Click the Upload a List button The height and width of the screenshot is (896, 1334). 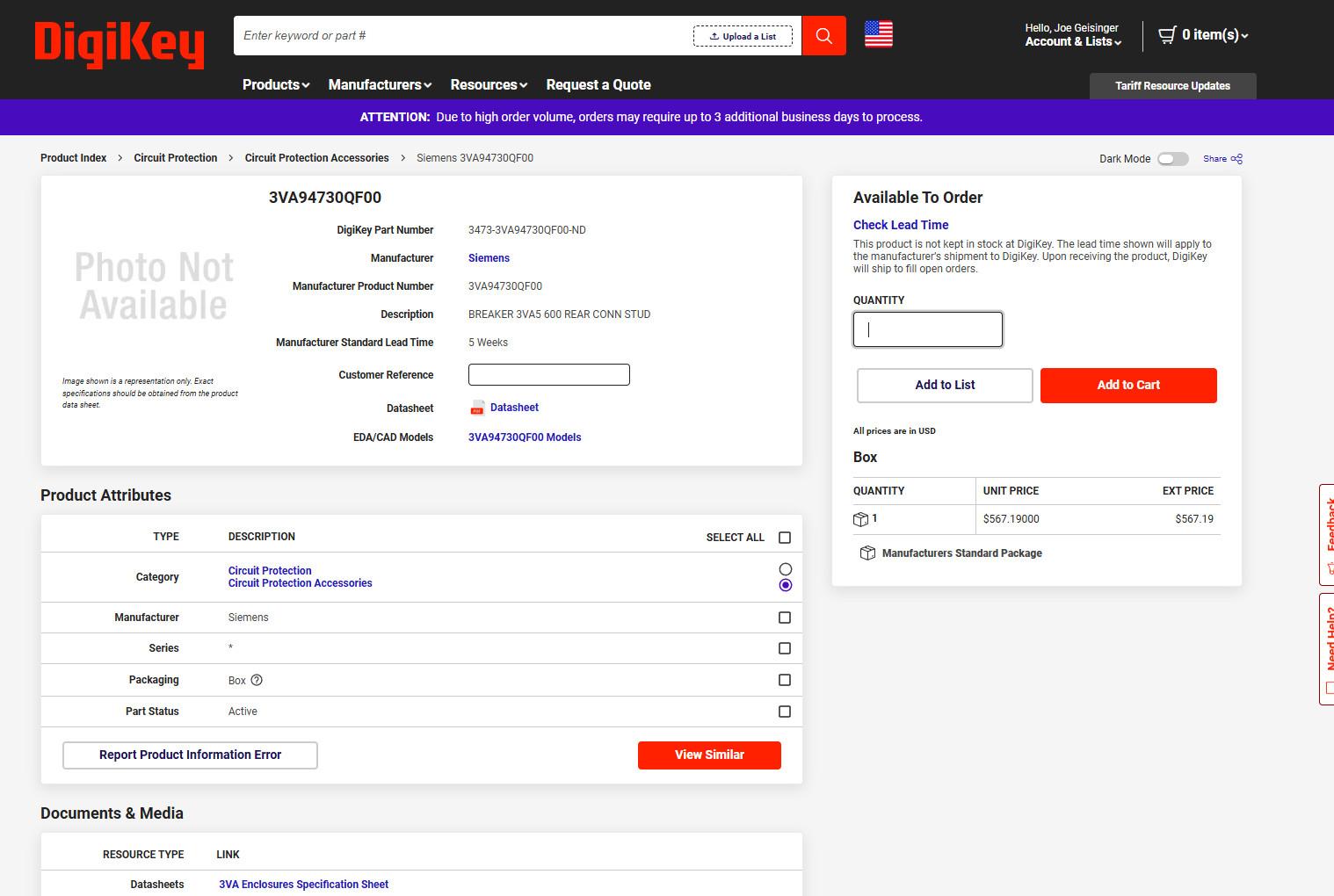(x=743, y=36)
